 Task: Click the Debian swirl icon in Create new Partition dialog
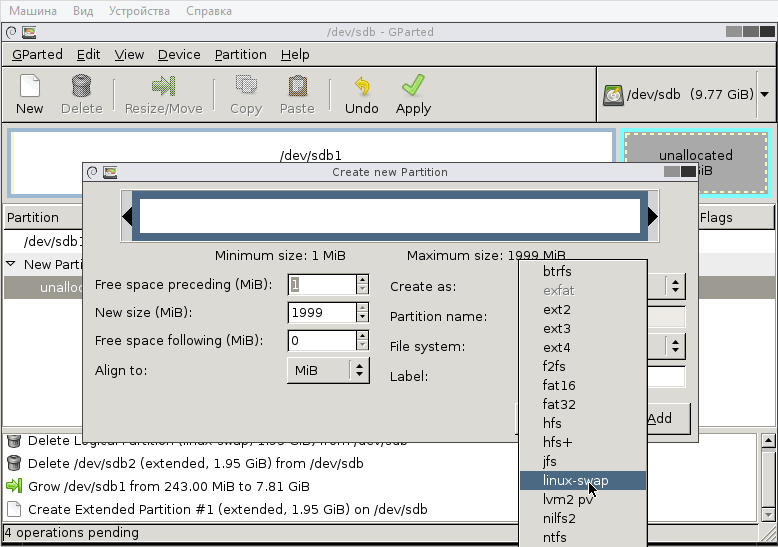pyautogui.click(x=92, y=172)
